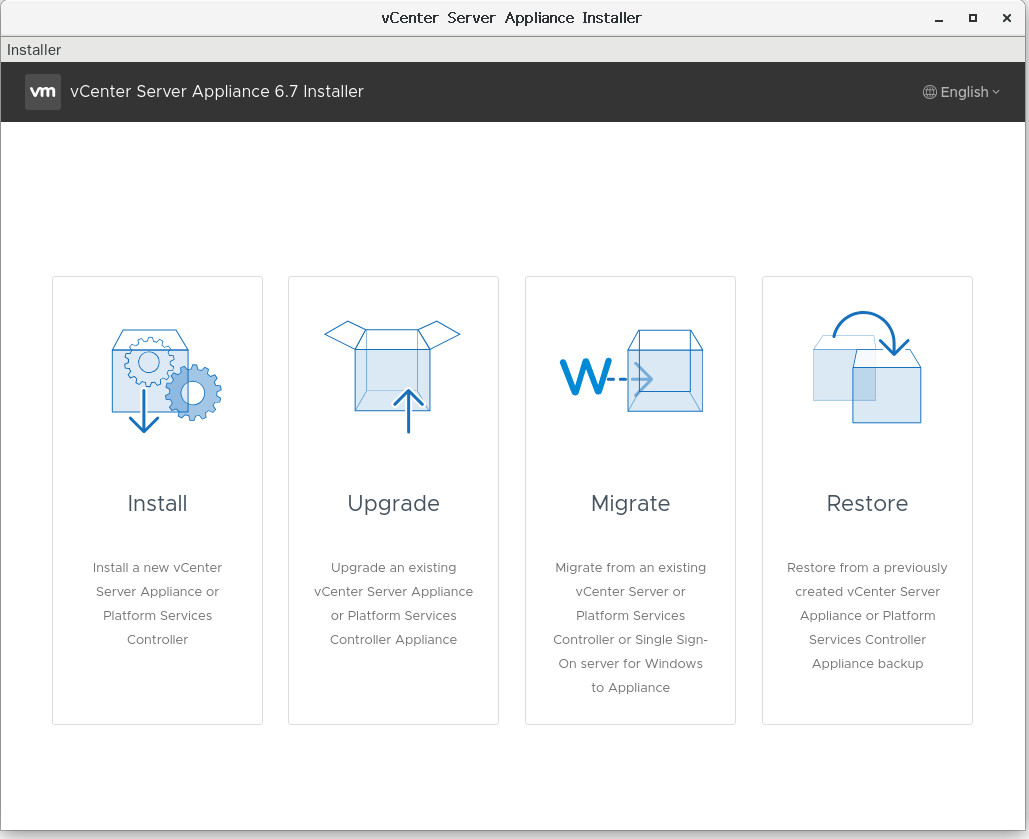Click the Migrate W-to-box icon
The height and width of the screenshot is (839, 1029).
click(631, 372)
